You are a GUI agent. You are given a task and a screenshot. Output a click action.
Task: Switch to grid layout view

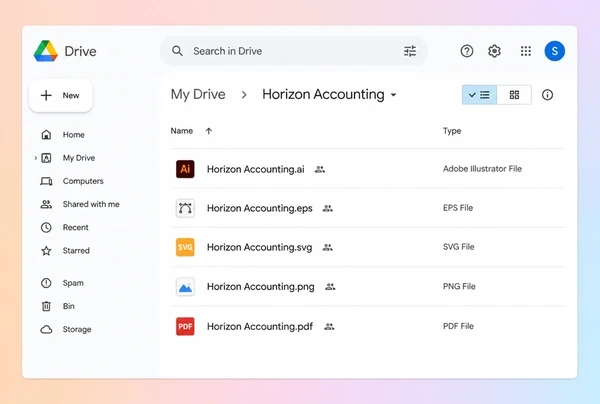tap(514, 94)
